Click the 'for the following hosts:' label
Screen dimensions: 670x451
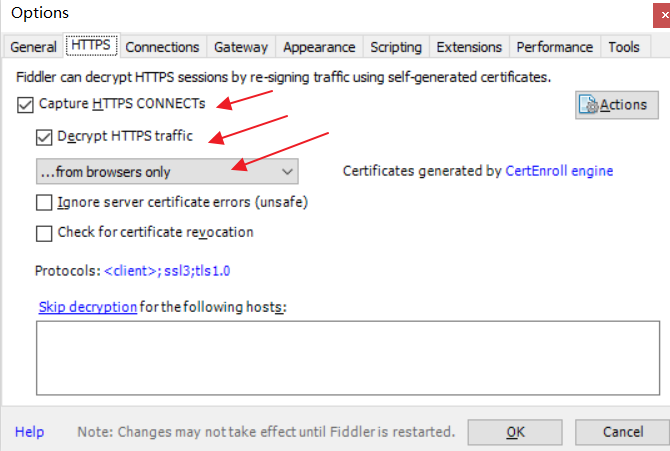click(x=213, y=307)
